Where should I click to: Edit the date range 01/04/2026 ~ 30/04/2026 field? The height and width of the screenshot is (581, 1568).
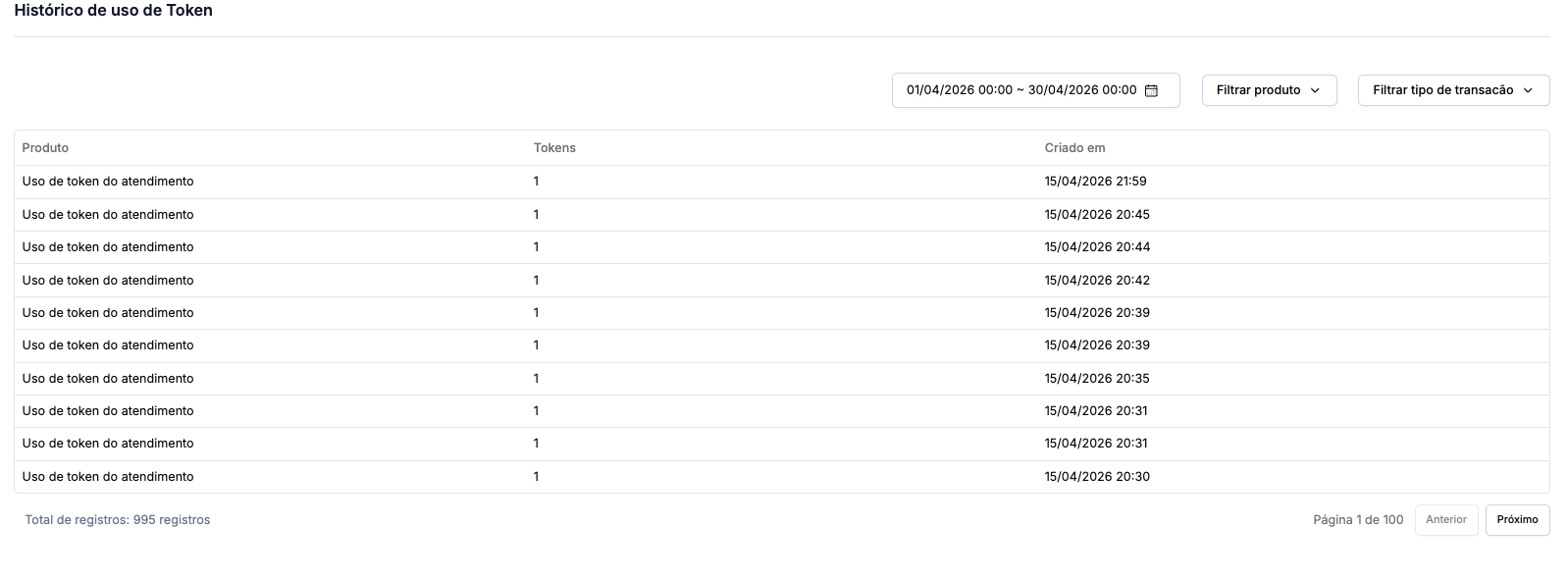1035,90
